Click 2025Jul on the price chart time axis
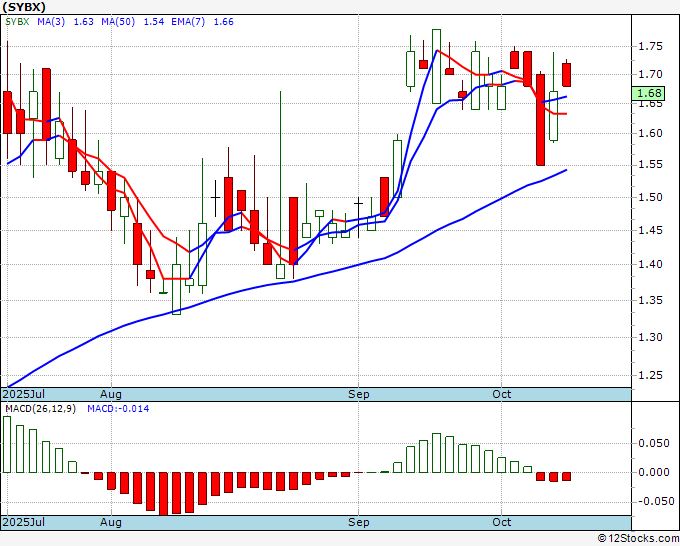The image size is (680, 546). 24,394
